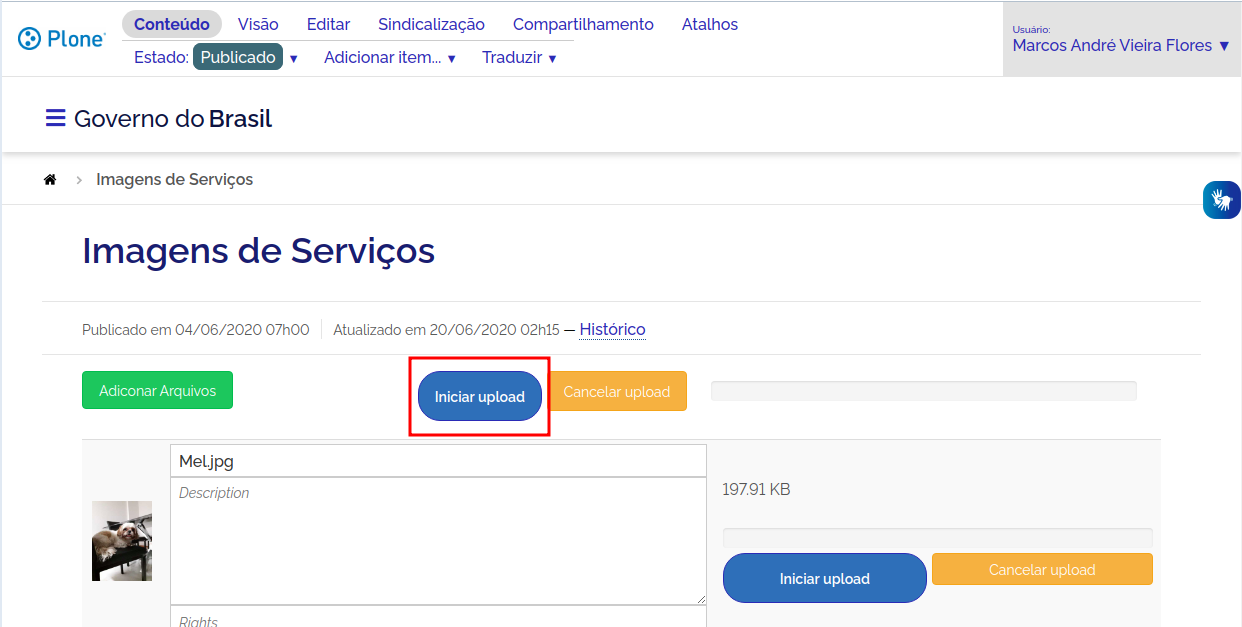Open the VLibras sign language accessibility widget
Viewport: 1242px width, 627px height.
pos(1221,200)
